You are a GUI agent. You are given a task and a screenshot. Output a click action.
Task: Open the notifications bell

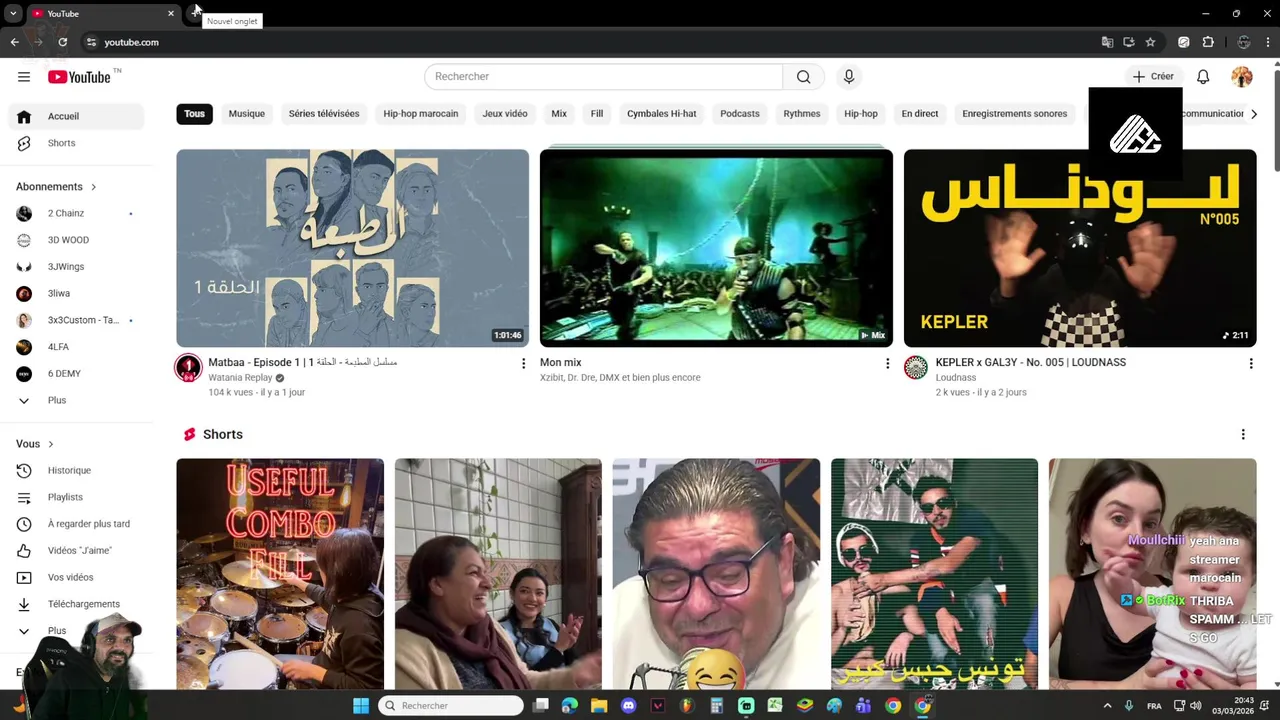[1203, 77]
